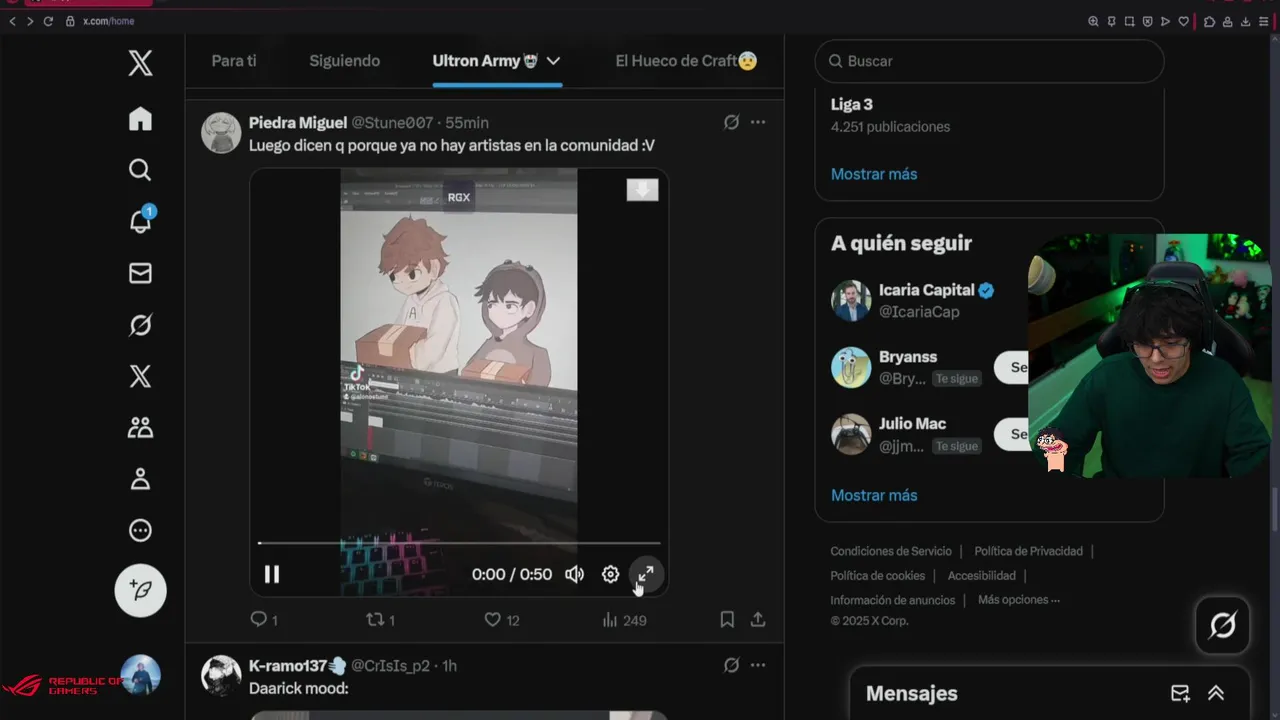Screen dimensions: 1280x720
Task: Seek on the video progress bar
Action: [459, 543]
